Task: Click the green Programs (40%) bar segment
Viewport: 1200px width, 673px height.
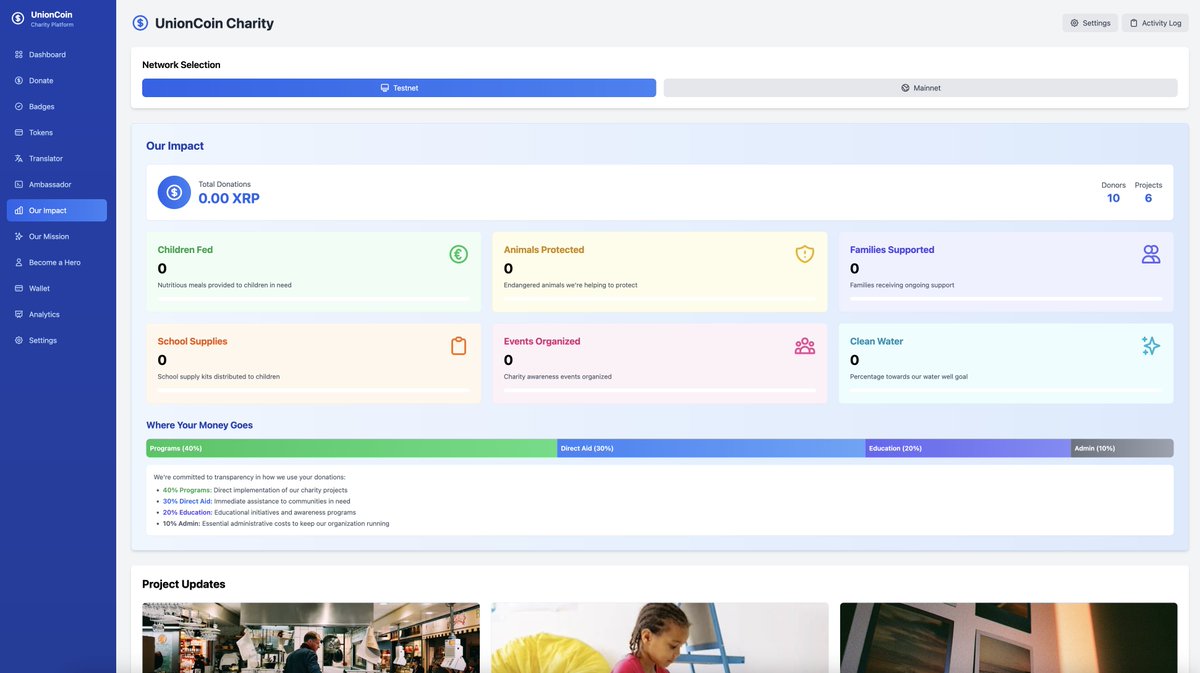Action: (351, 448)
